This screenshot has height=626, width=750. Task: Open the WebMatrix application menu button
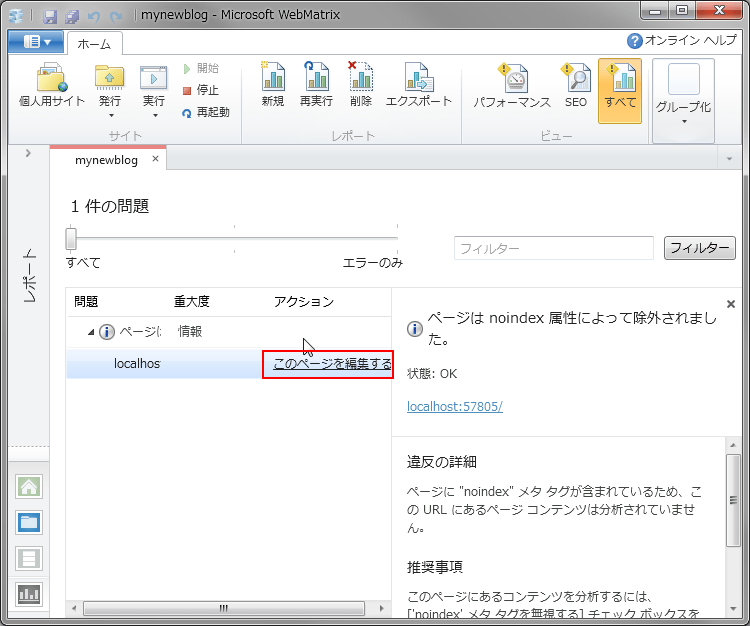(36, 42)
